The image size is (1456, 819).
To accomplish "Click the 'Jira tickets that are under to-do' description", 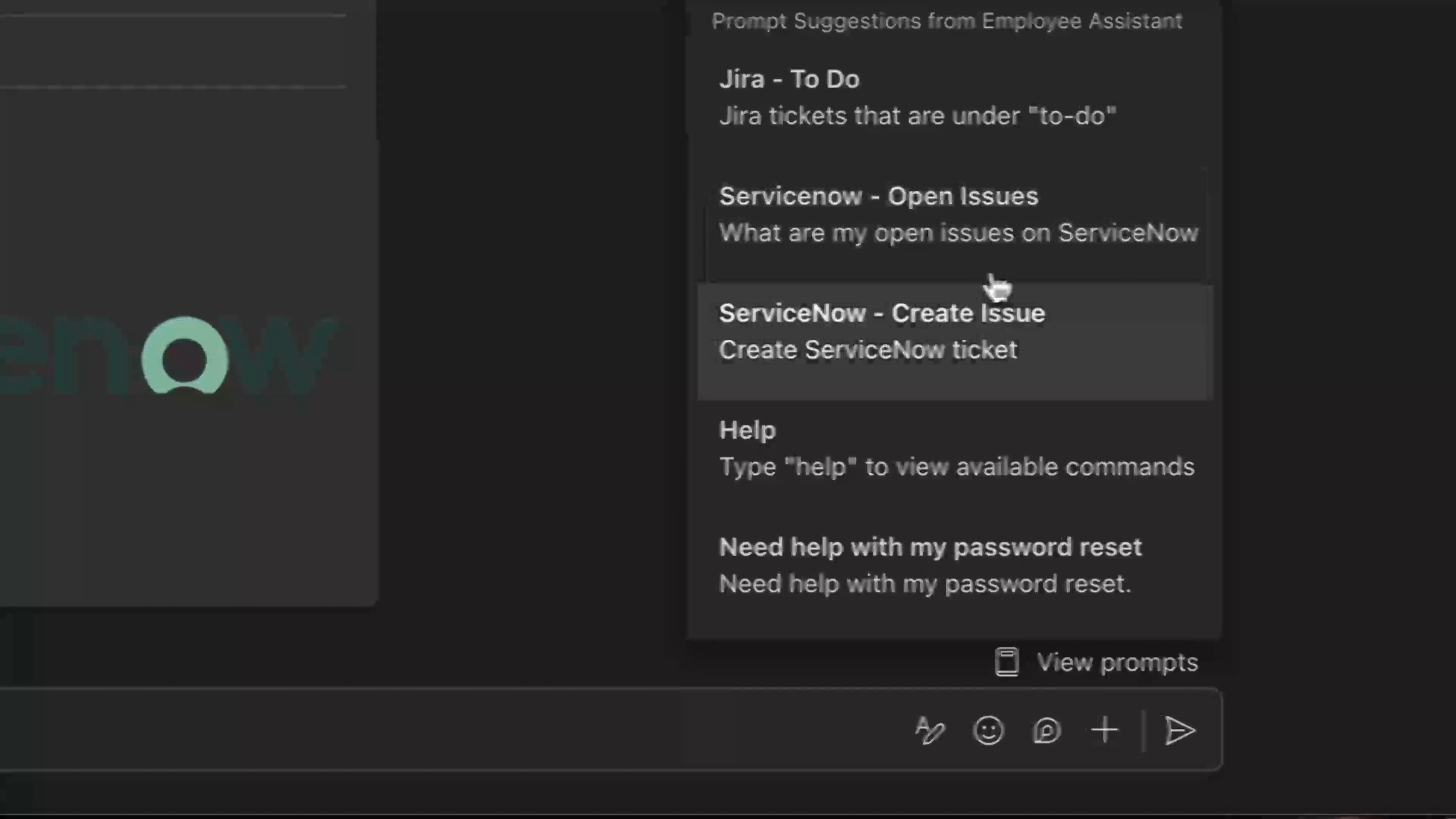I will [x=917, y=115].
